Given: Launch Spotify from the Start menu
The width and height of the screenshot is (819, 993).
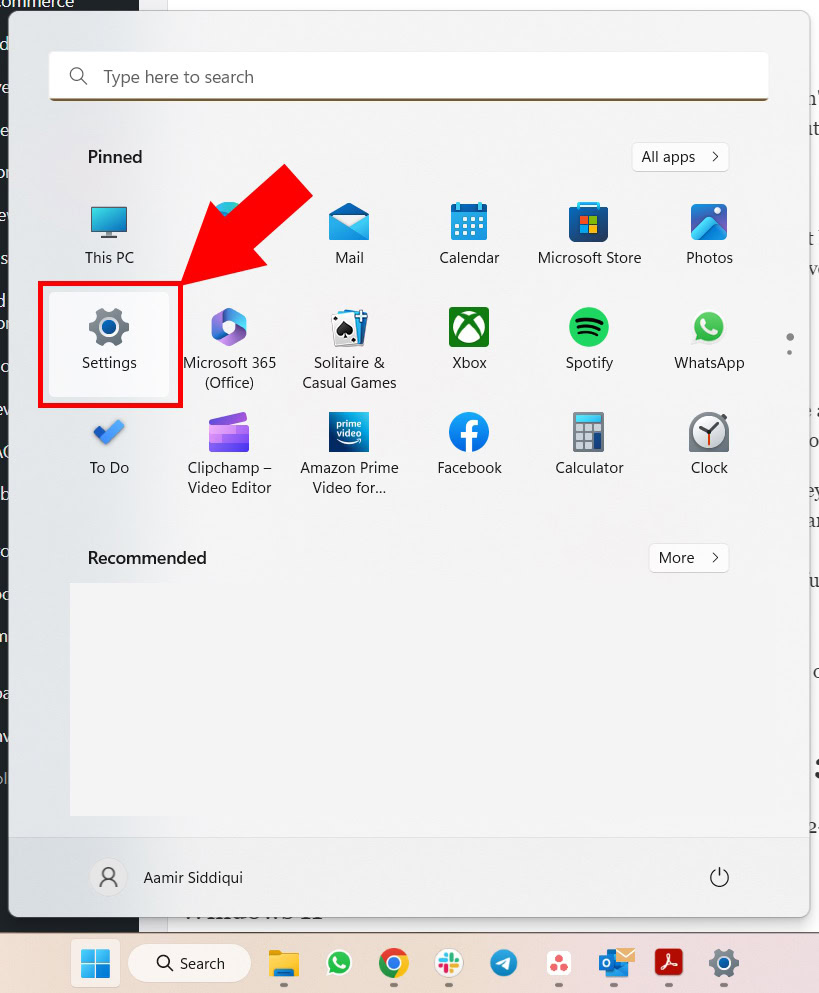Looking at the screenshot, I should click(588, 340).
